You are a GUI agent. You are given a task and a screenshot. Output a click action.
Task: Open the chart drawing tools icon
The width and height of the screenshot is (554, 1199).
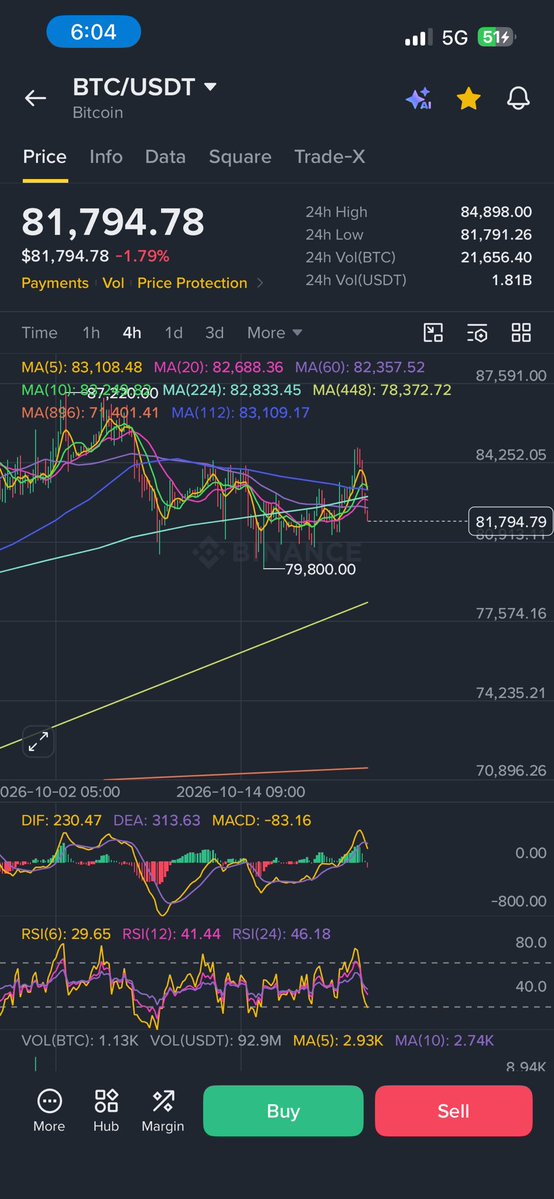[433, 333]
